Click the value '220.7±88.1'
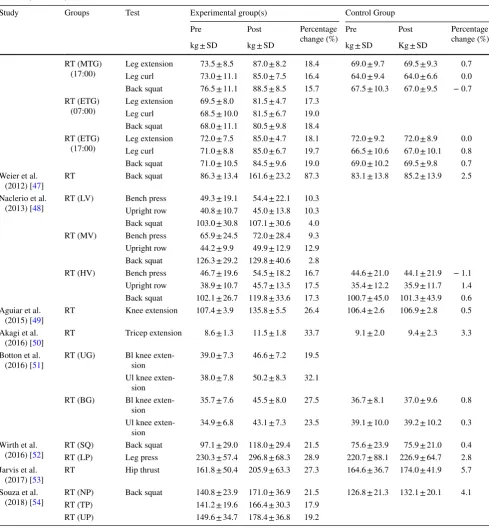489x530 pixels. [367, 457]
